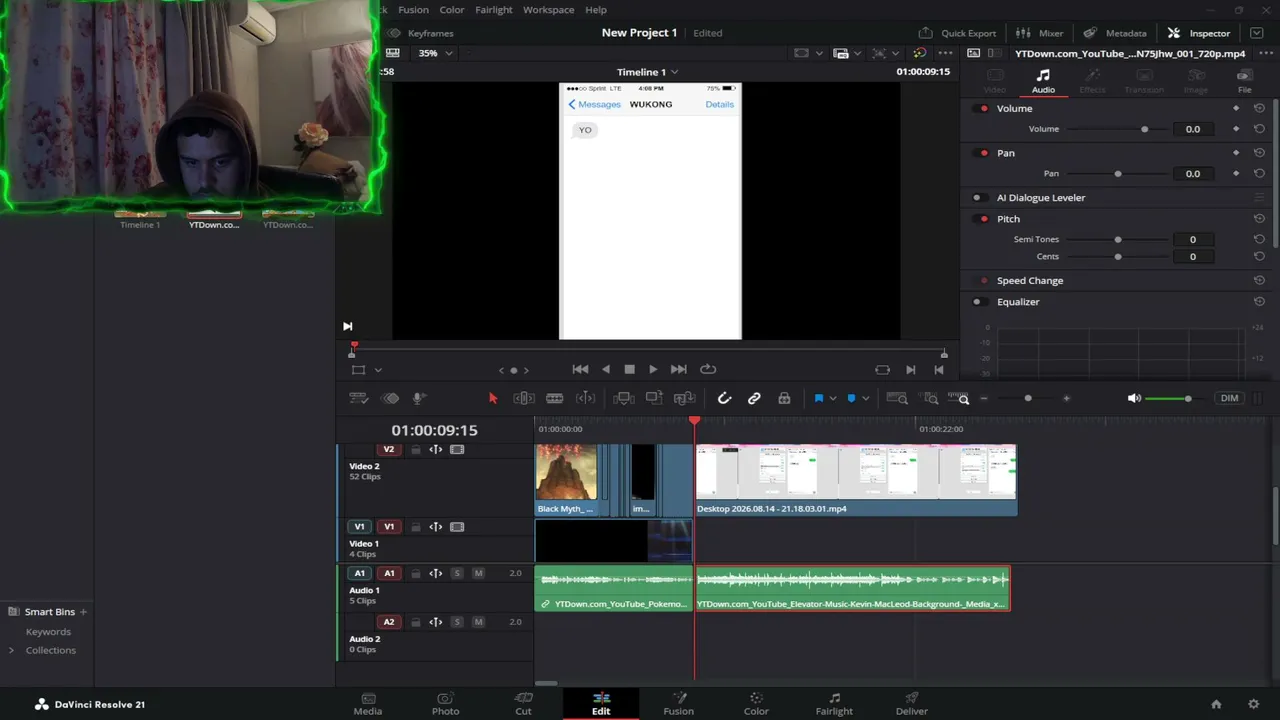The width and height of the screenshot is (1280, 720).
Task: Select the arrow Selection Mode tool
Action: pos(492,398)
